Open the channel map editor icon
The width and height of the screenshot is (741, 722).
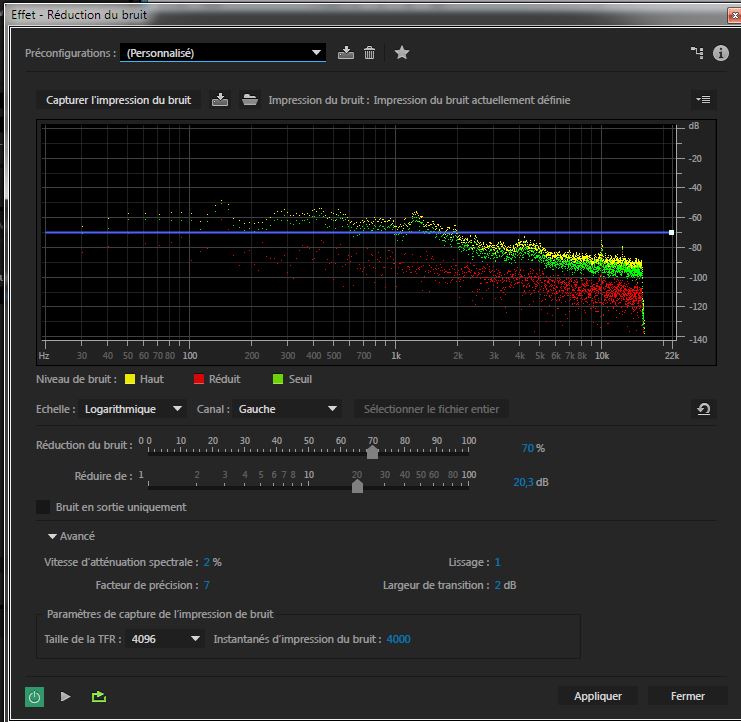[x=697, y=53]
